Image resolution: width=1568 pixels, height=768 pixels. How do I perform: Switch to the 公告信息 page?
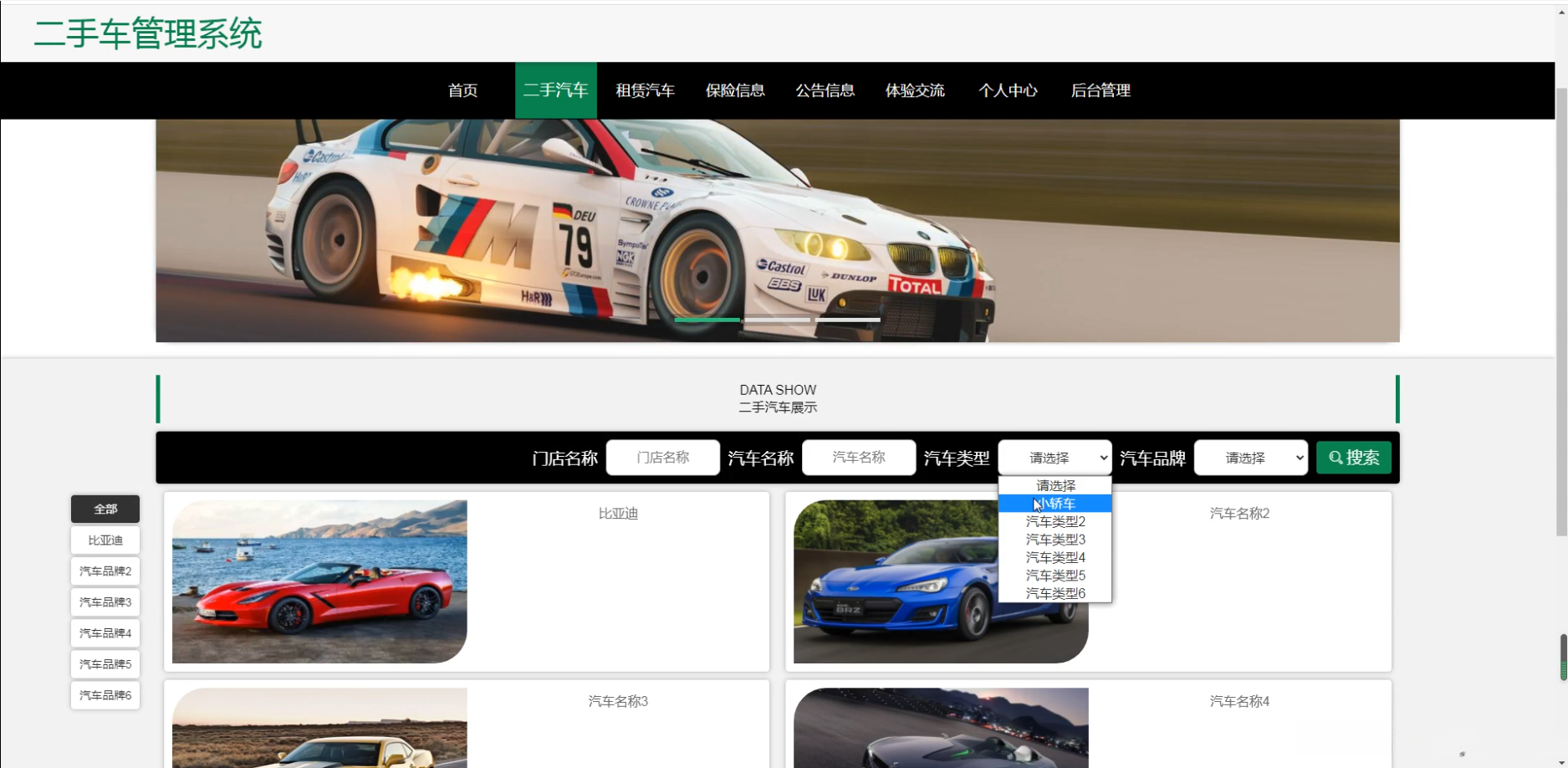825,90
